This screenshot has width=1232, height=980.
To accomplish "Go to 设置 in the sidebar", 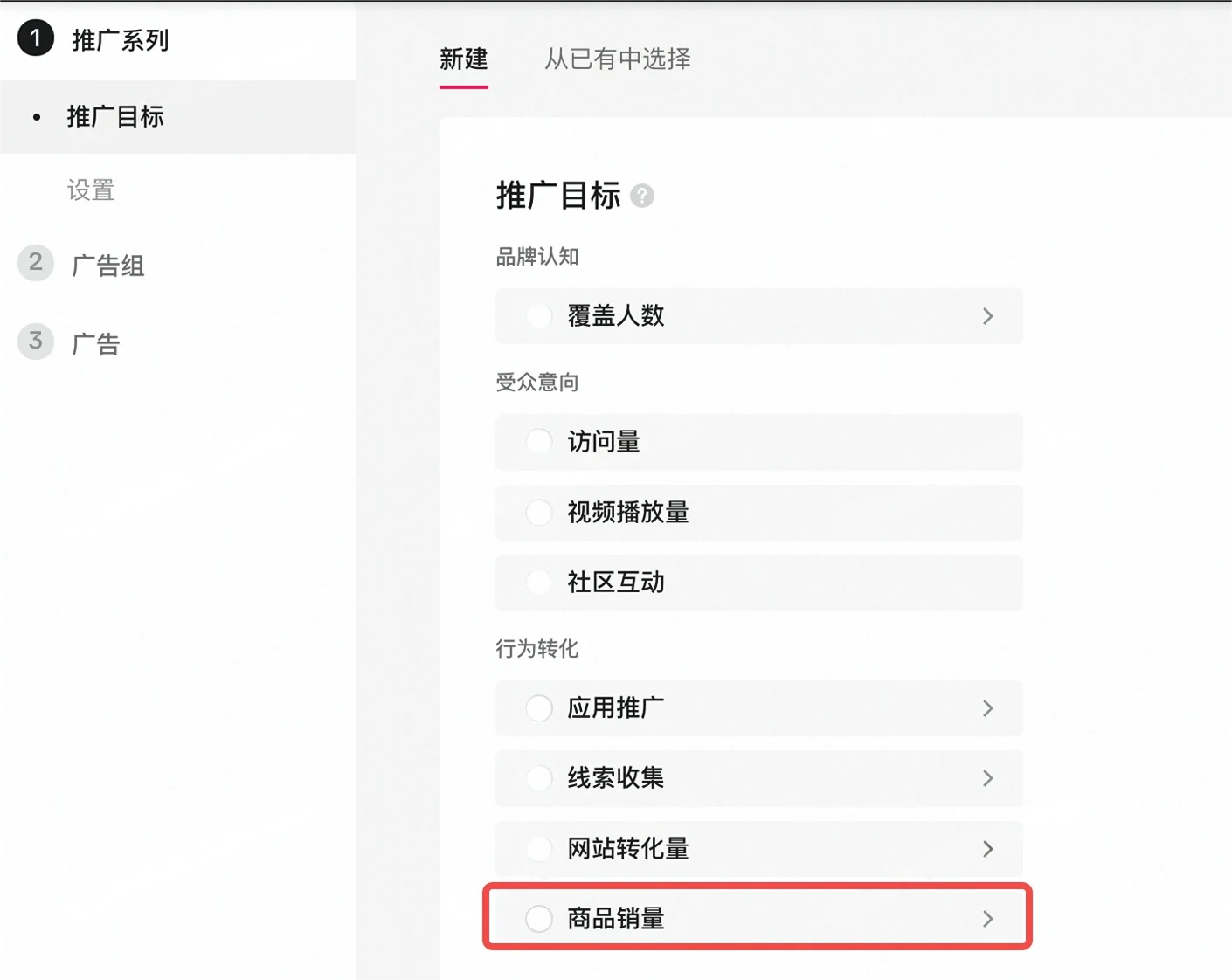I will [91, 190].
